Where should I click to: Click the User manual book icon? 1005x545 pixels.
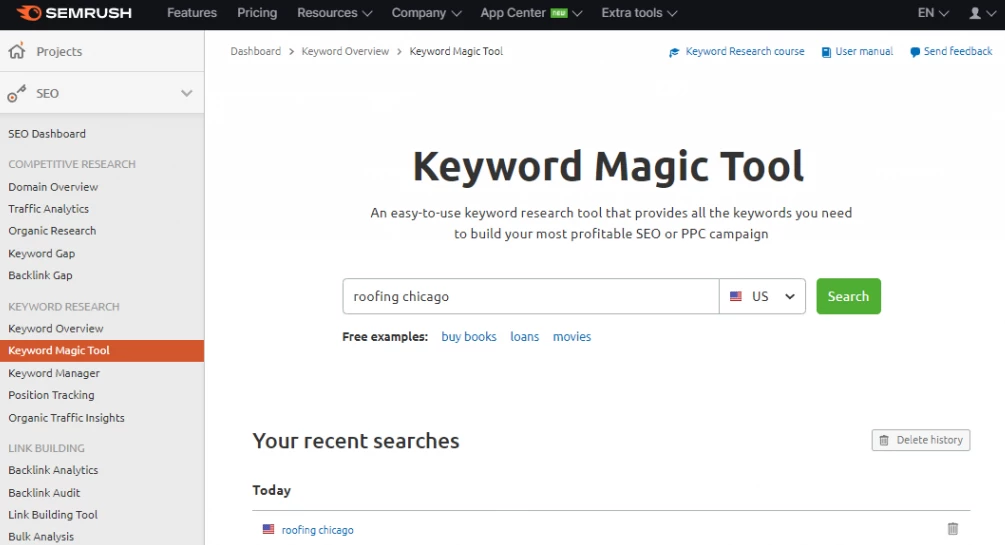pyautogui.click(x=826, y=52)
